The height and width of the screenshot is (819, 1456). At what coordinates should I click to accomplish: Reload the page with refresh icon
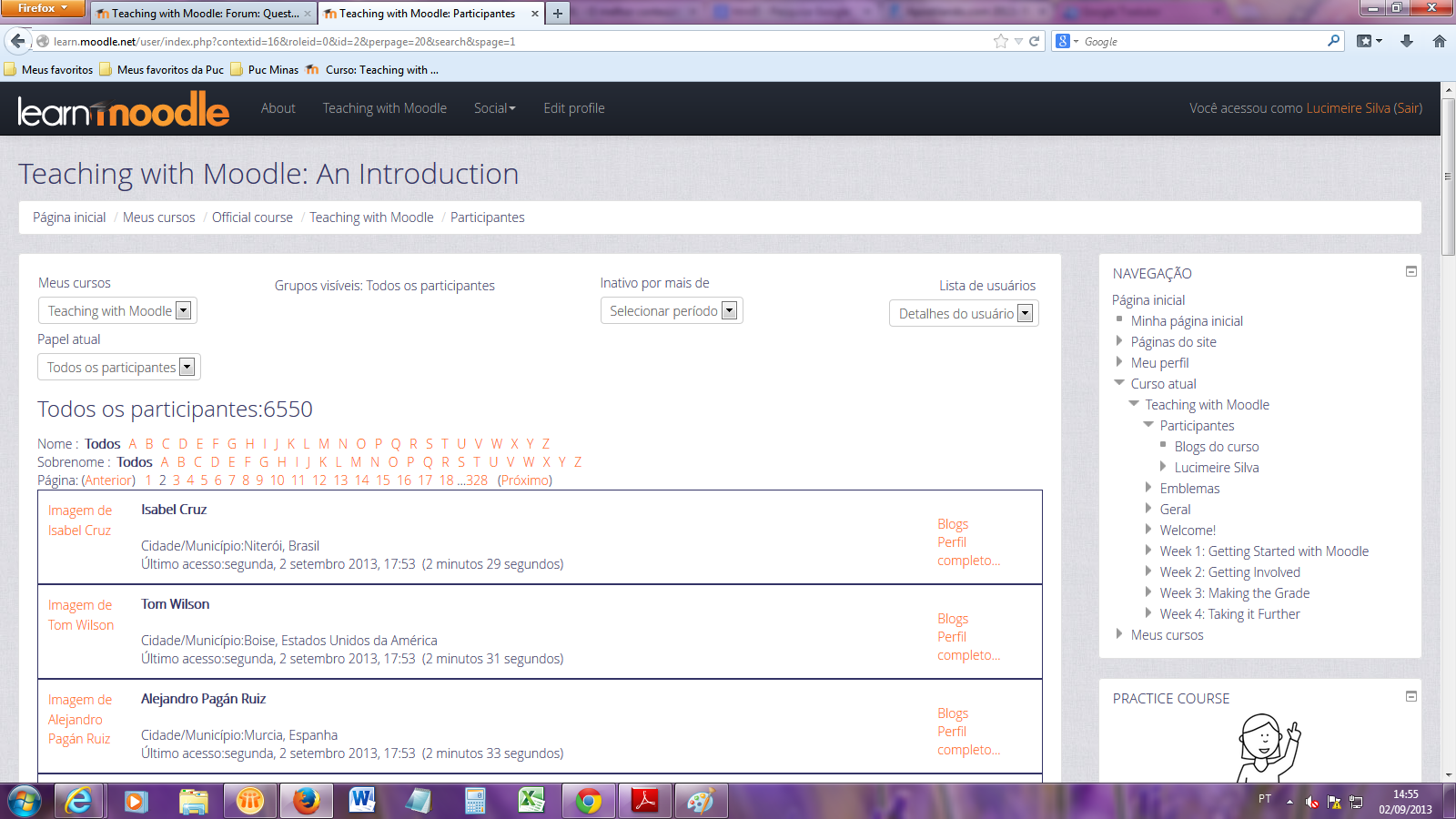(1034, 41)
